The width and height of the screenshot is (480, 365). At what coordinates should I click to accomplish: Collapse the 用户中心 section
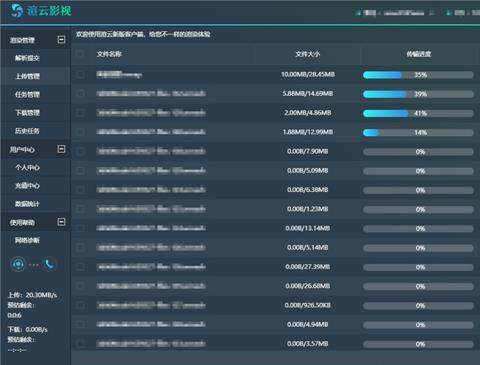click(61, 149)
